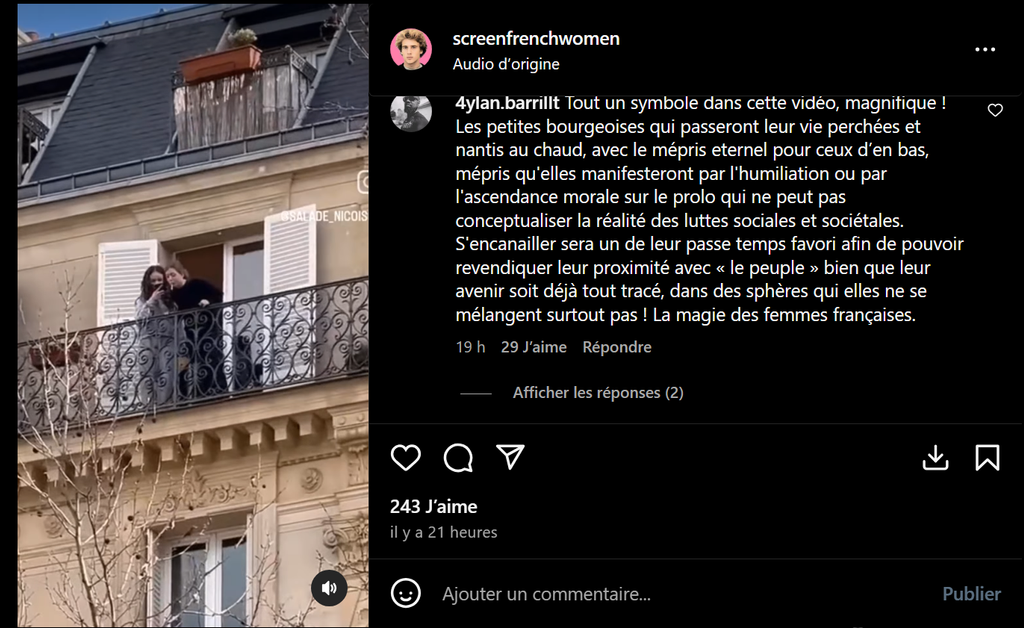
Task: Mute the video with the speaker button
Action: click(329, 588)
